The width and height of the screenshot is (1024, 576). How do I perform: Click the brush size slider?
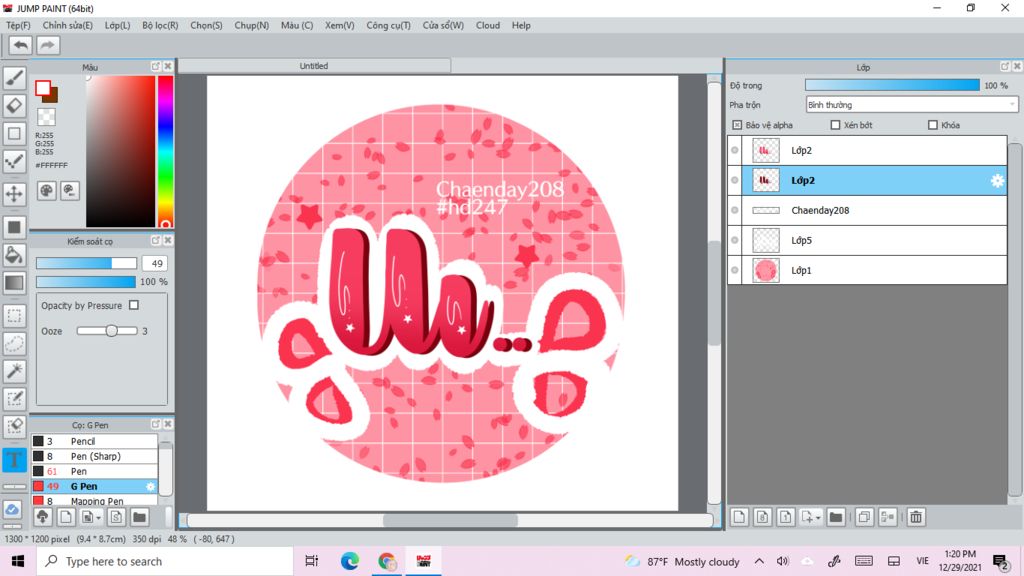[x=86, y=263]
